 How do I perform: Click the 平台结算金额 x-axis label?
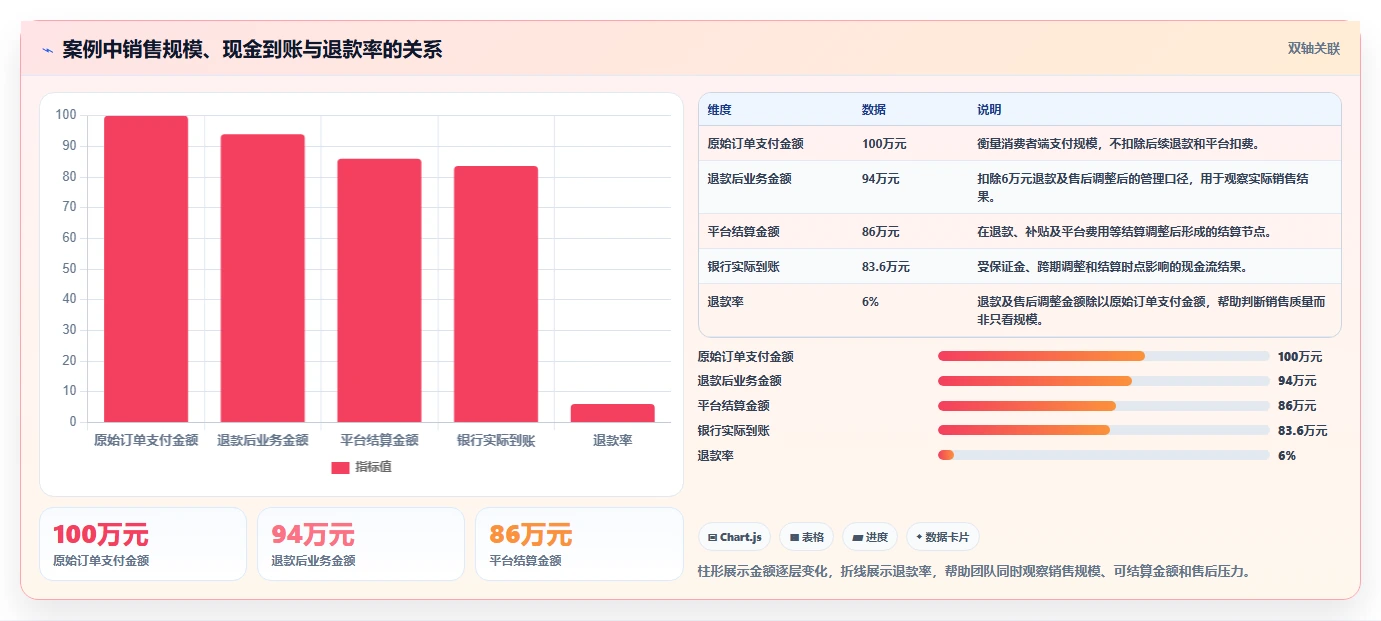[x=379, y=440]
